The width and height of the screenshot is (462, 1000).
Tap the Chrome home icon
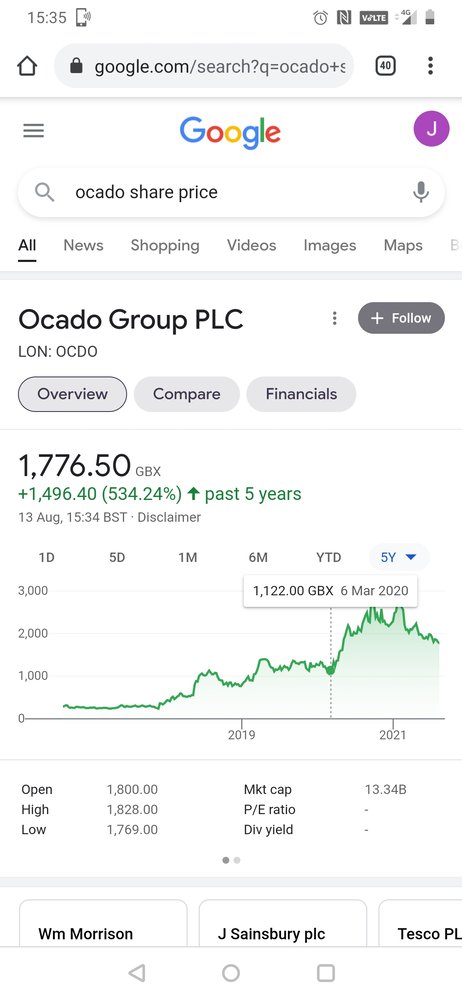click(27, 66)
